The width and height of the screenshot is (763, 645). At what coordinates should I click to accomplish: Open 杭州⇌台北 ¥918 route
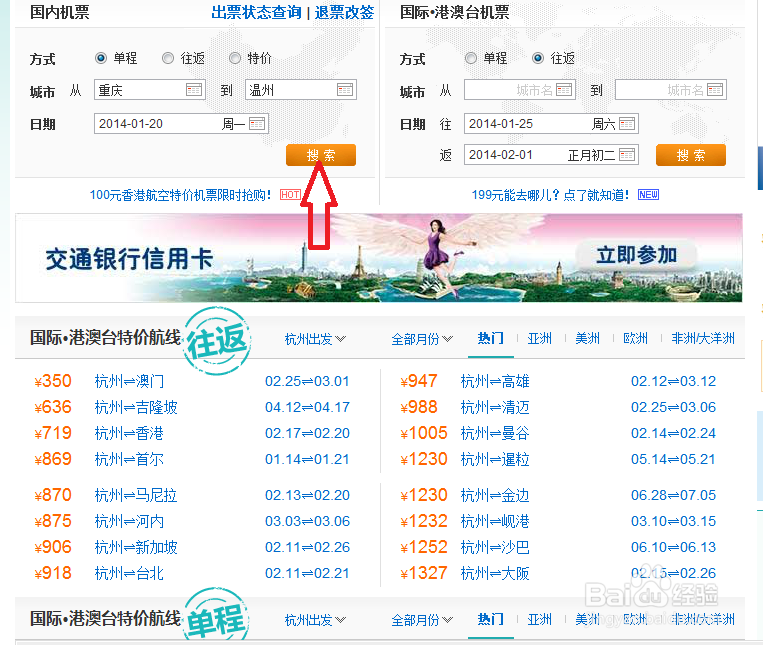[129, 573]
